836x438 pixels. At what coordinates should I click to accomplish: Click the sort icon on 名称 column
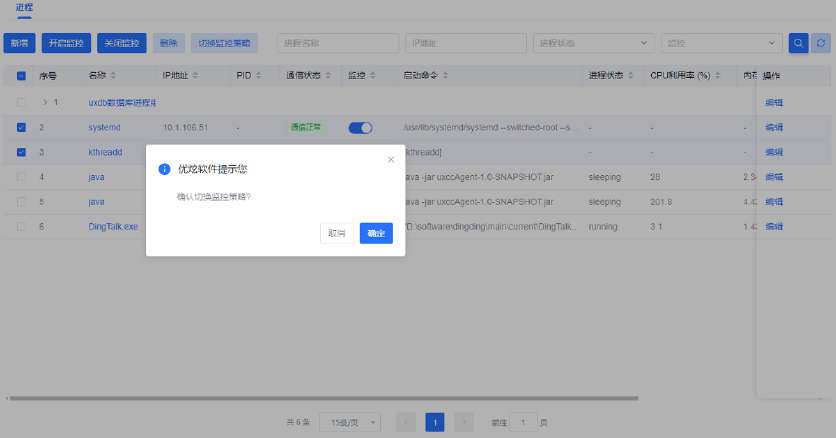(113, 75)
